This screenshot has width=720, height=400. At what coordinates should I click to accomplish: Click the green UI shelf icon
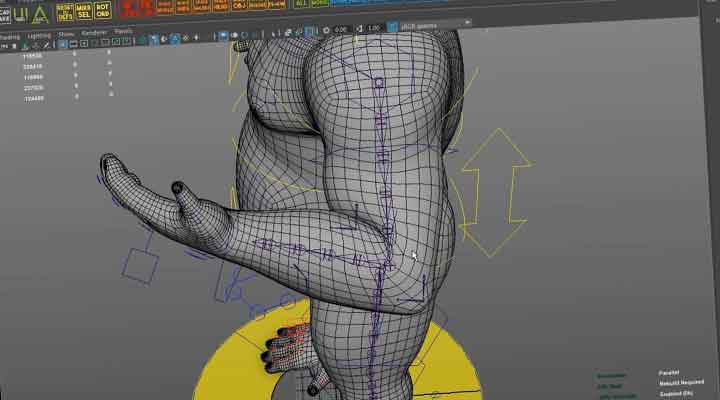20,15
